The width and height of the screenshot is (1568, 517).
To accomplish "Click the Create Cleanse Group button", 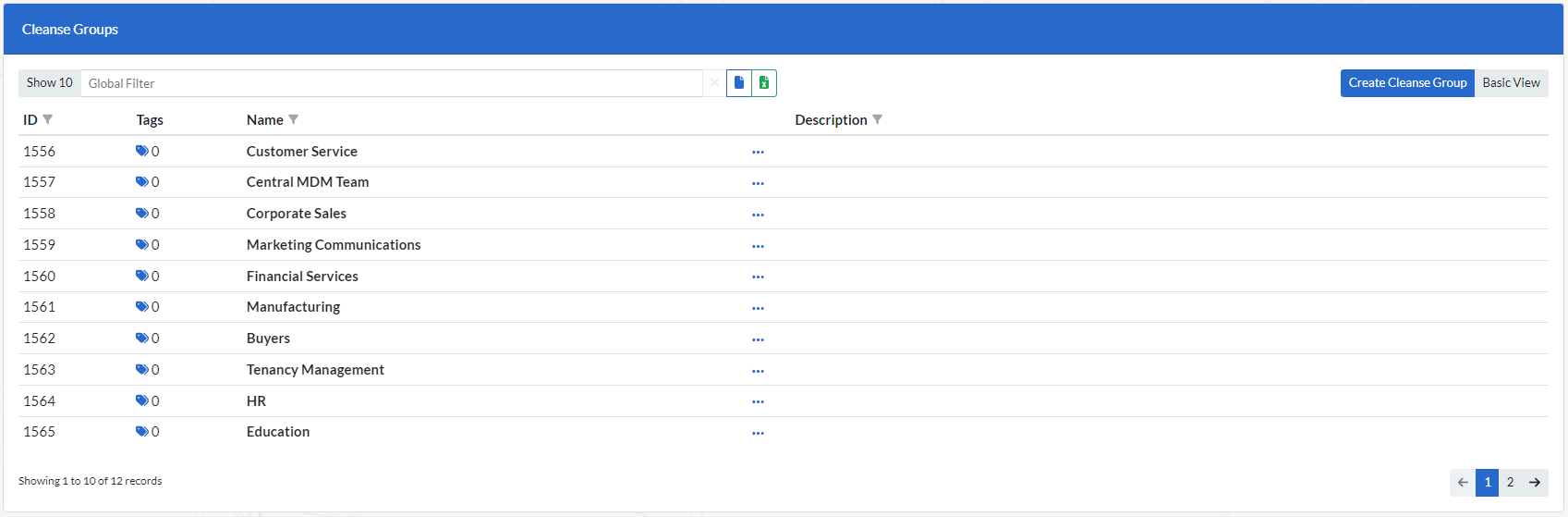I will (x=1407, y=83).
